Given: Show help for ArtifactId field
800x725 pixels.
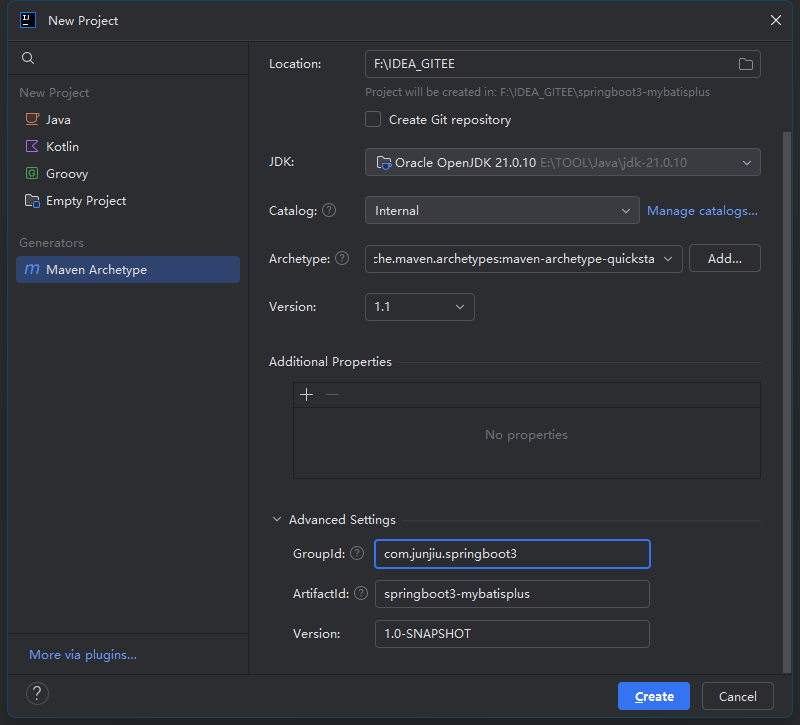Looking at the screenshot, I should tap(361, 593).
